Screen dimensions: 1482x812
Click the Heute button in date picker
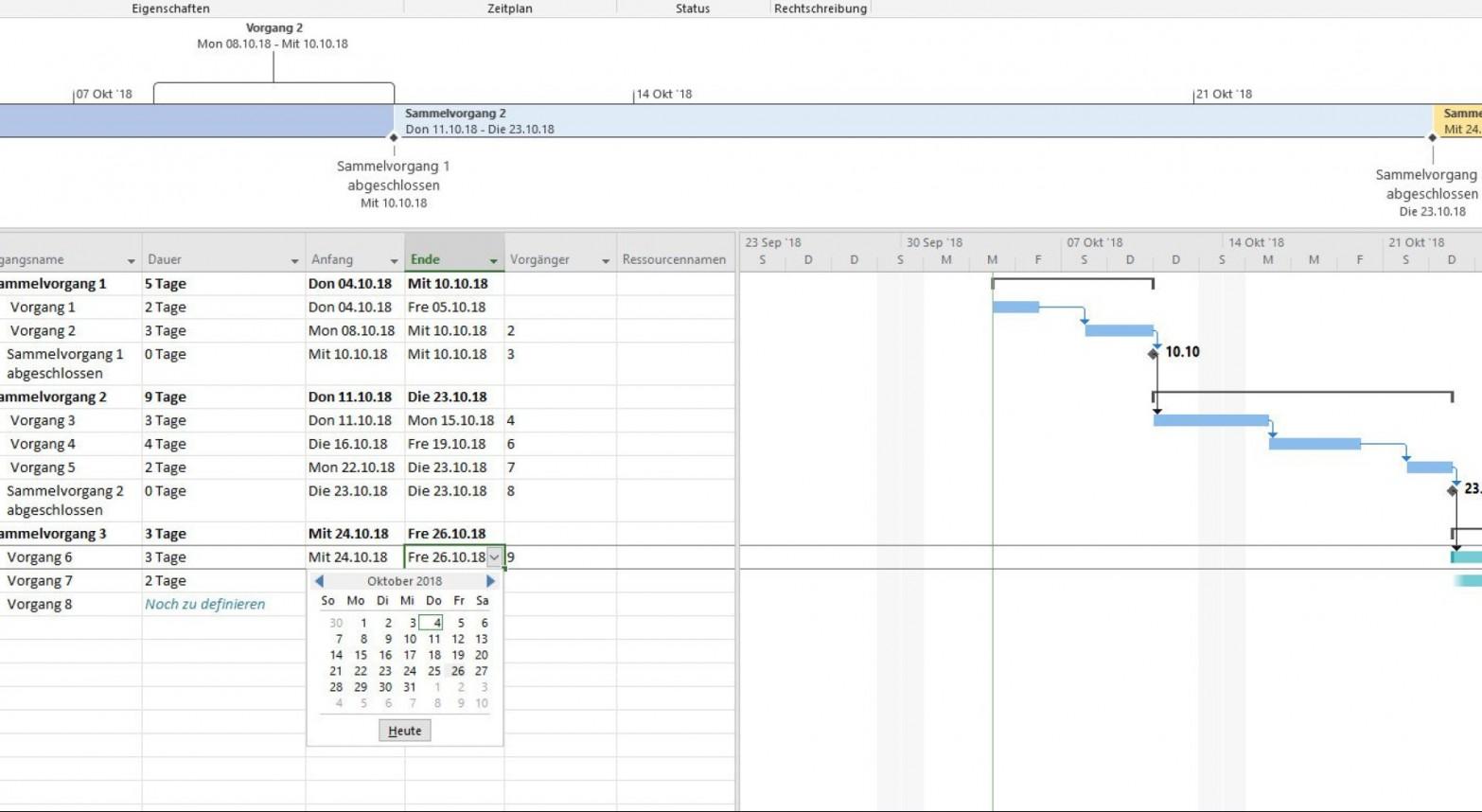(404, 731)
